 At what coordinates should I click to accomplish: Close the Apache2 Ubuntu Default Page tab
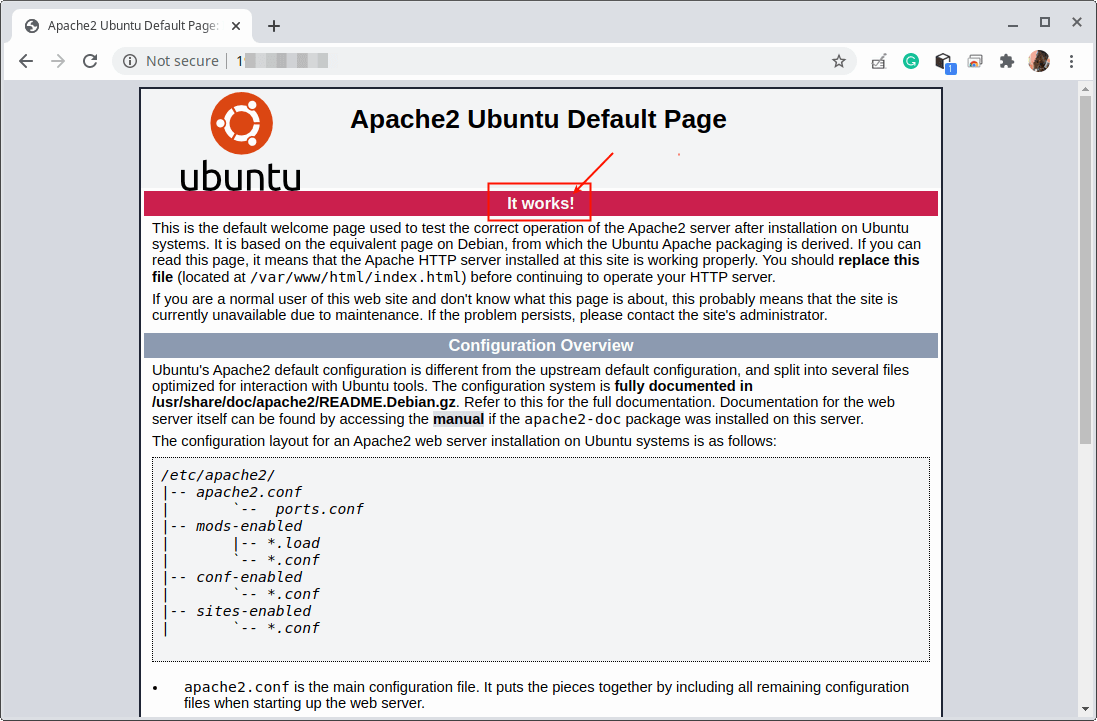[x=237, y=26]
